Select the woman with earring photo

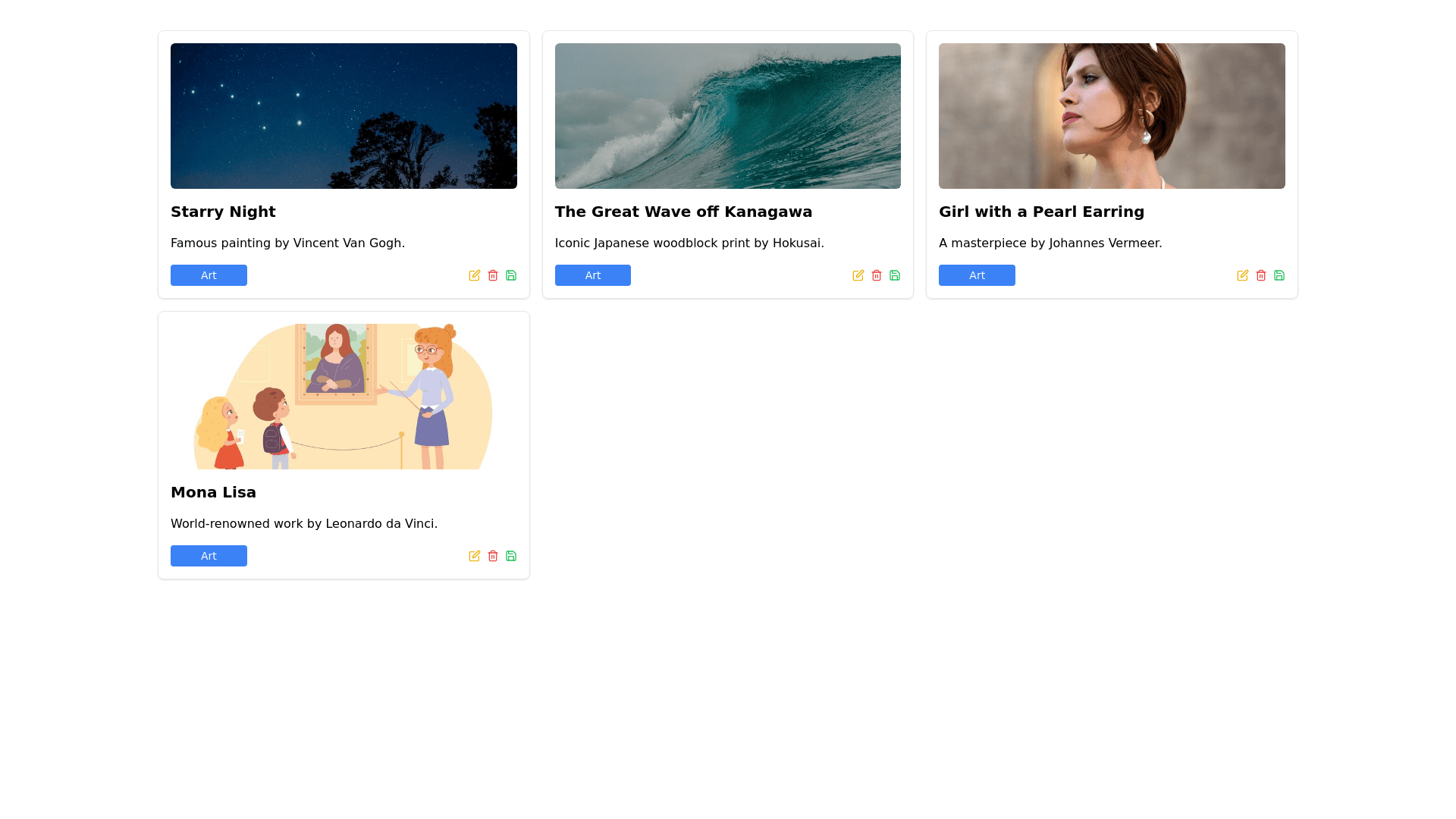1112,116
